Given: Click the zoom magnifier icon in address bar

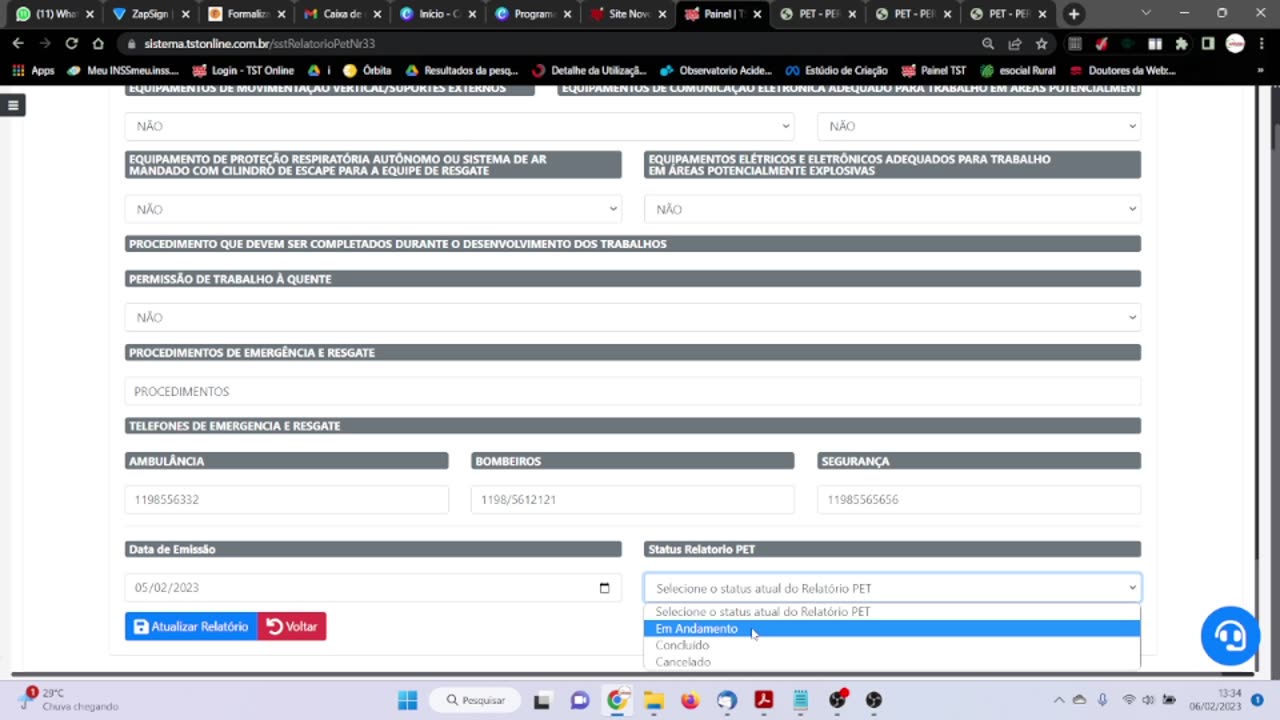Looking at the screenshot, I should (988, 44).
